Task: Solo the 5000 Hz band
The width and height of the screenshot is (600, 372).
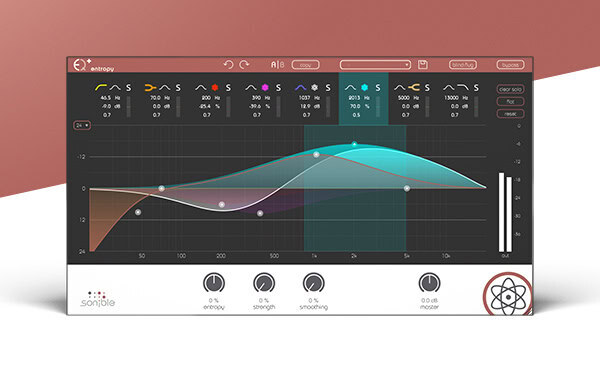Action: click(x=427, y=88)
